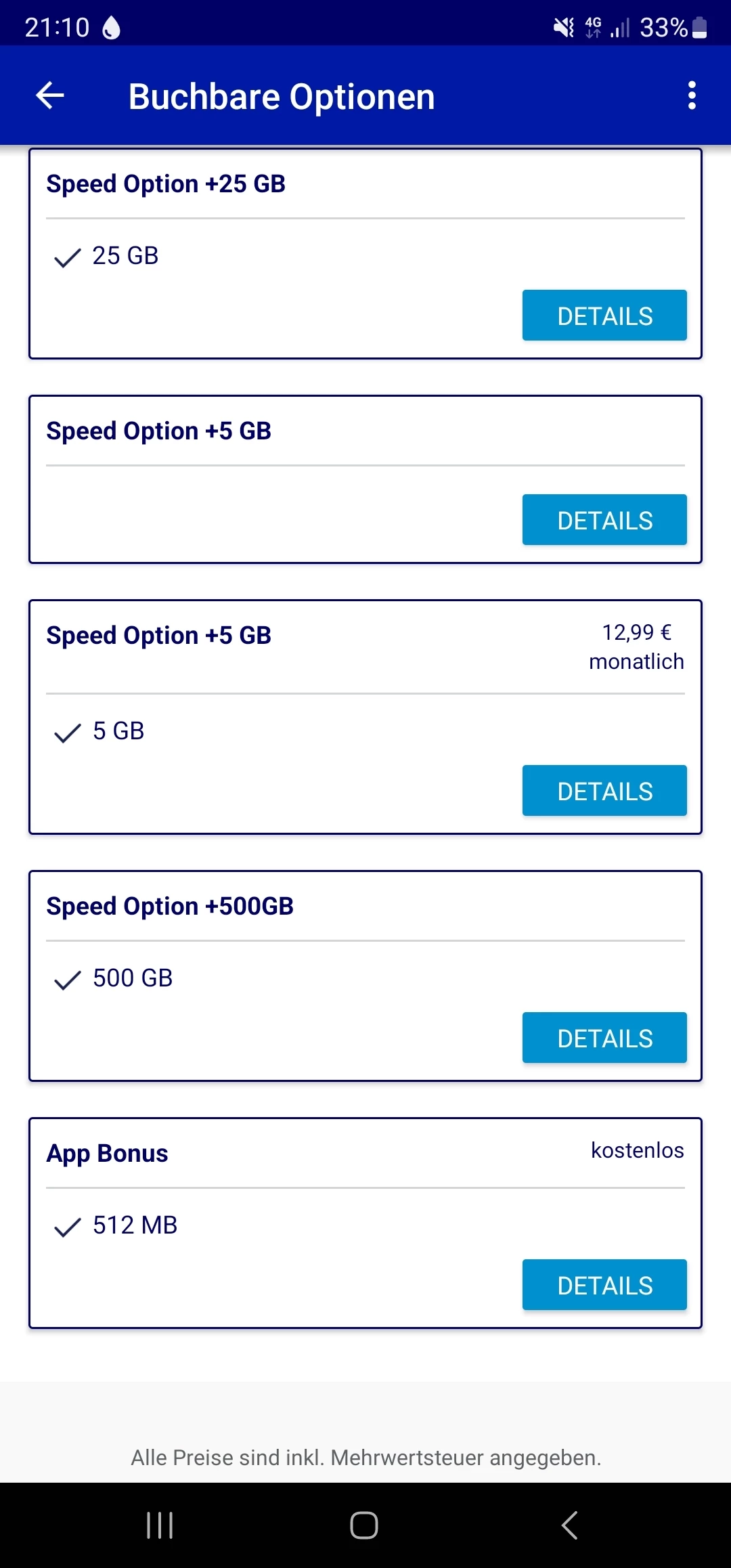Viewport: 731px width, 1568px height.
Task: Select the Speed Option +25 GB title
Action: tap(166, 184)
